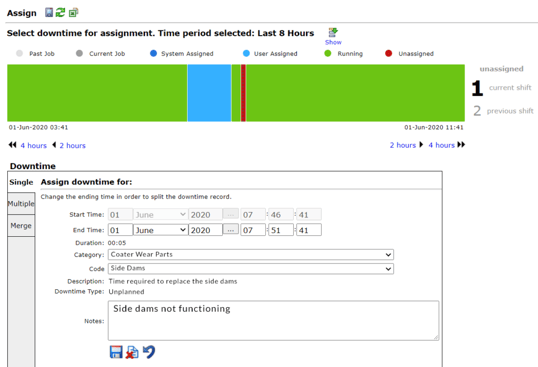The height and width of the screenshot is (367, 538).
Task: Open calendar picker for End Time date
Action: pos(231,230)
